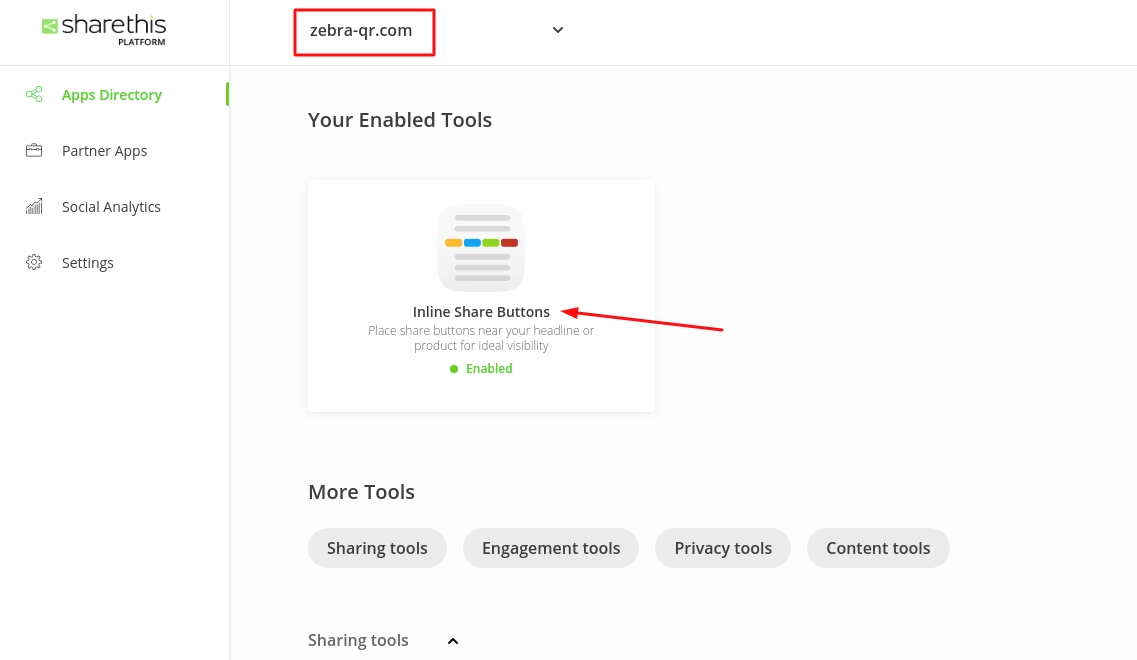
Task: Filter by Engagement tools pill
Action: click(x=551, y=548)
